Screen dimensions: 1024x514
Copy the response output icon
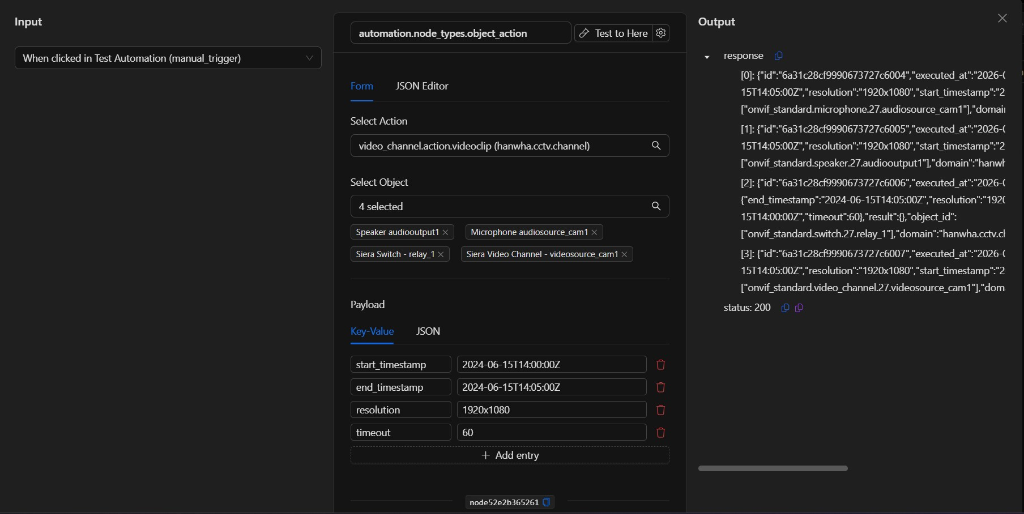tap(778, 56)
